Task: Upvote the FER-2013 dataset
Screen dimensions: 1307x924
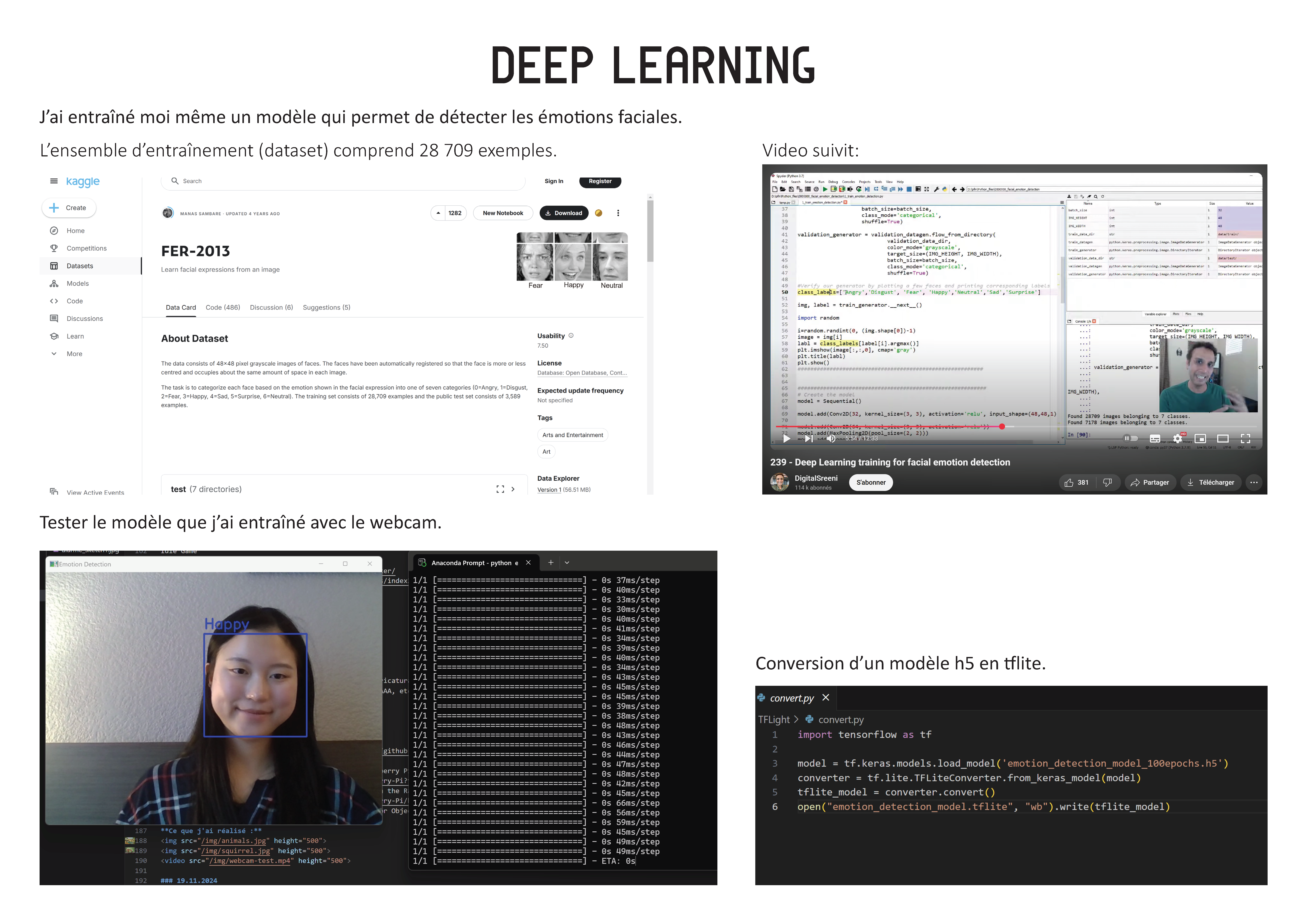Action: coord(438,213)
